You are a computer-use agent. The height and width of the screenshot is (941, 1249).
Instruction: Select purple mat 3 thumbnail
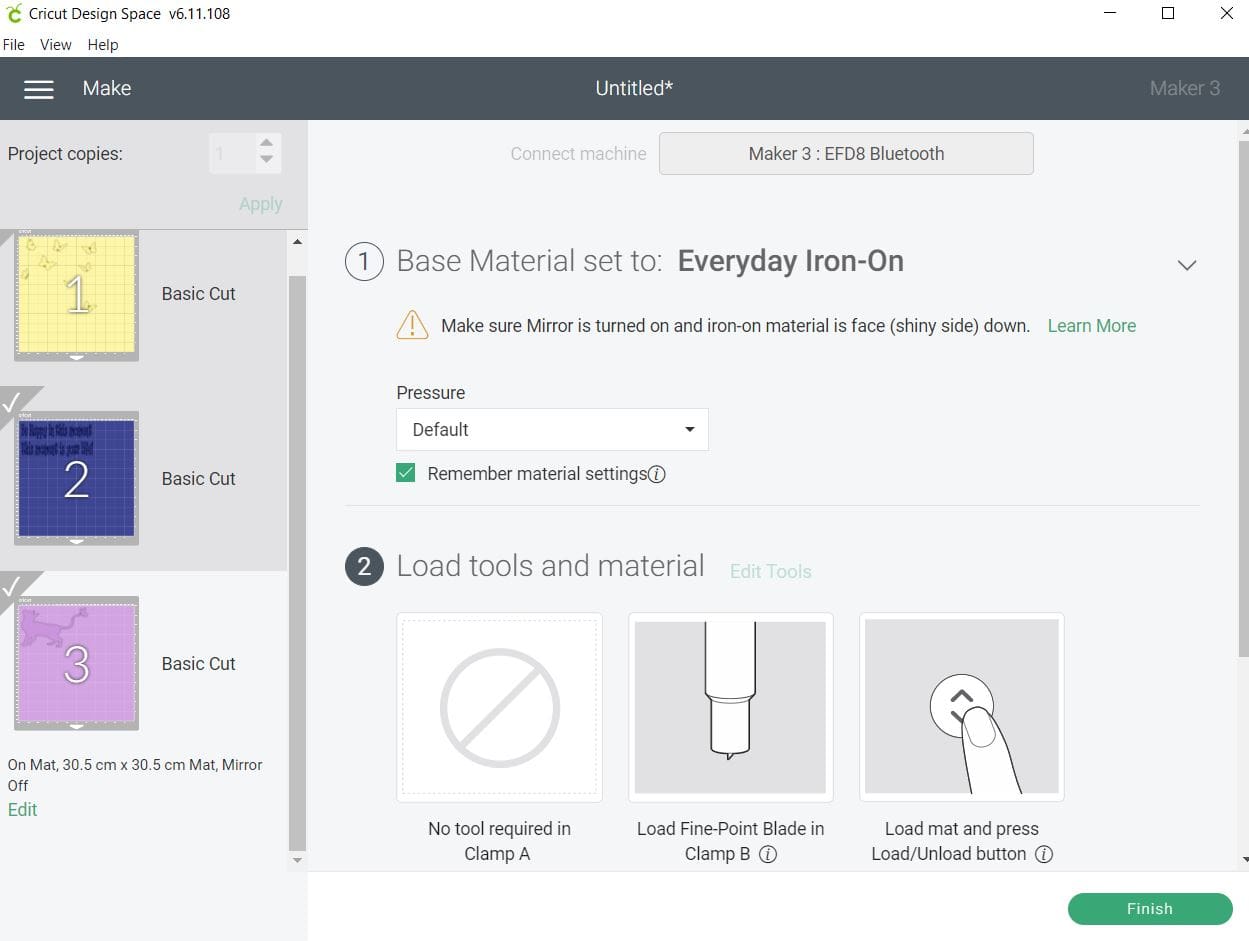pos(77,665)
